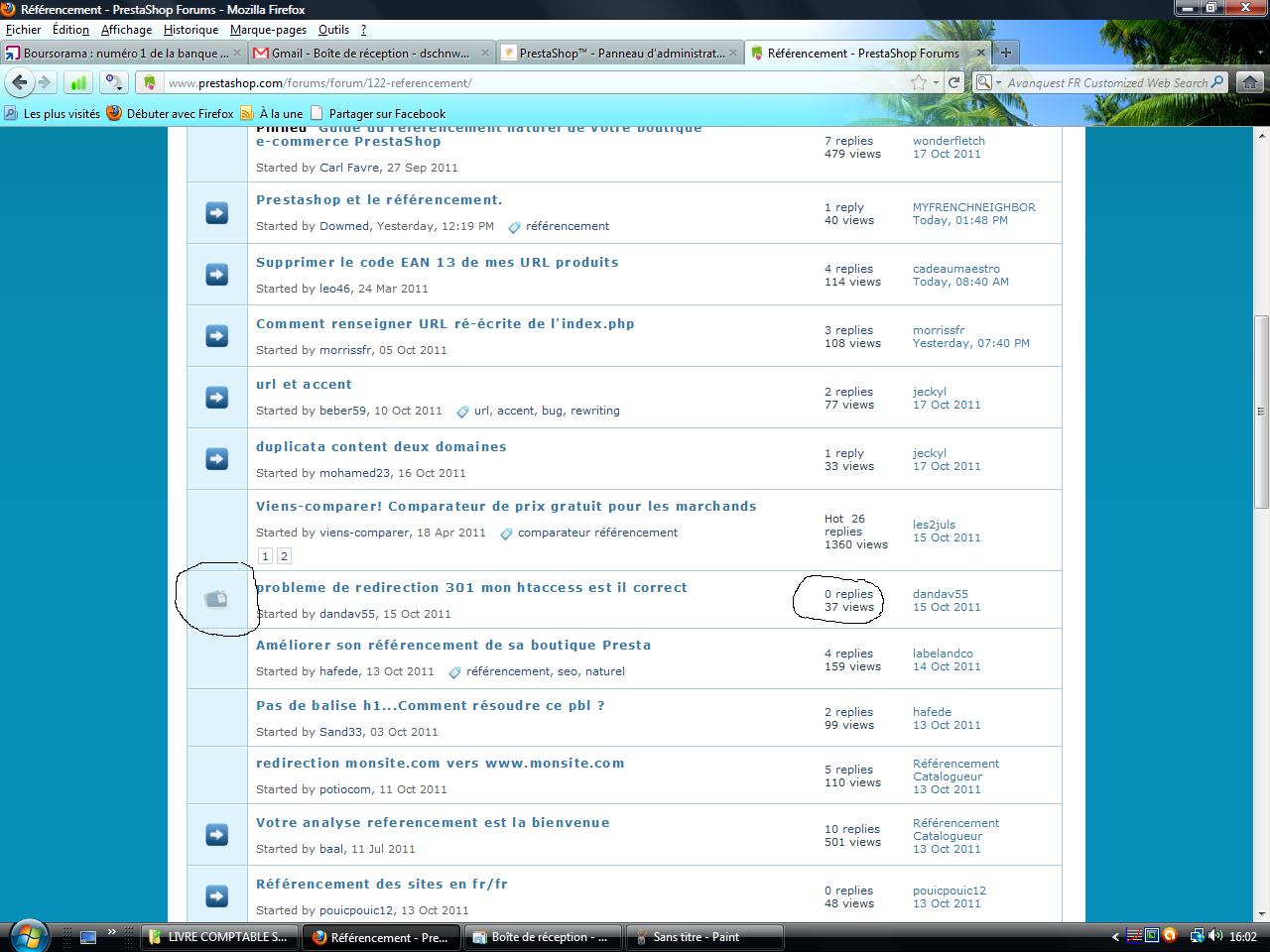Open 'Les plus visités' bookmark
The height and width of the screenshot is (952, 1270).
coord(53,113)
